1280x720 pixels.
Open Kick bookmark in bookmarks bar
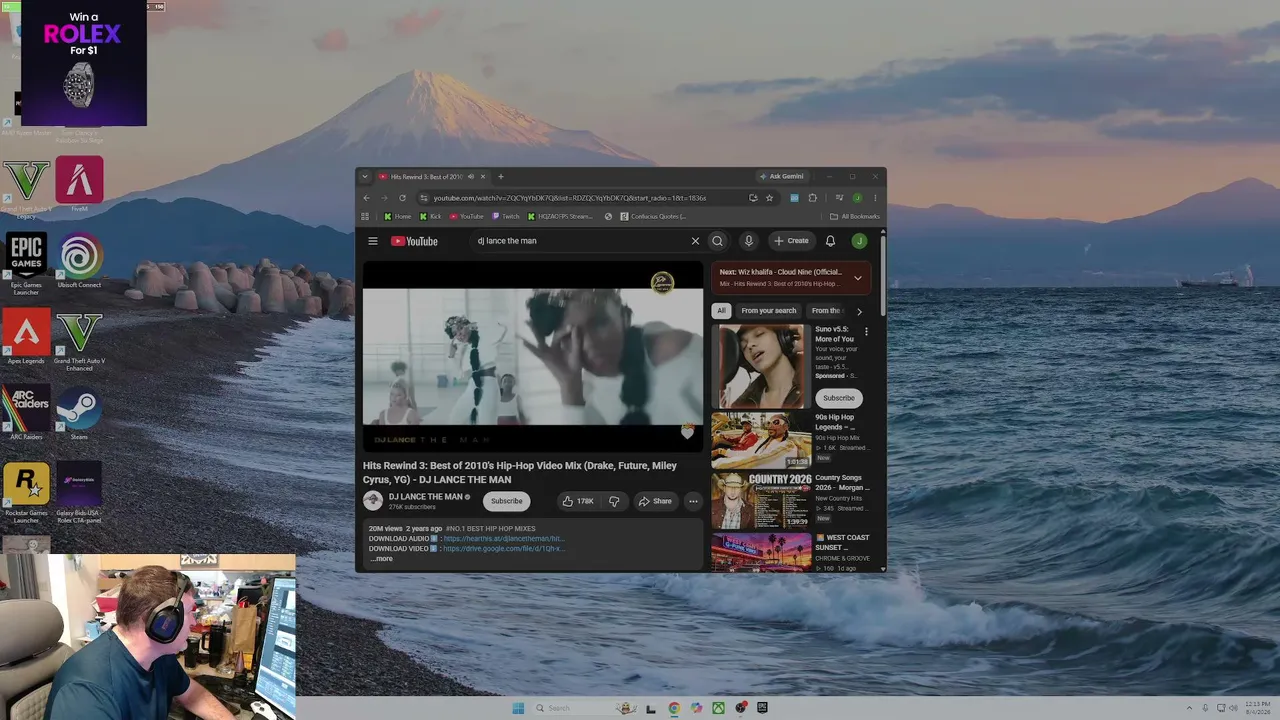click(431, 216)
